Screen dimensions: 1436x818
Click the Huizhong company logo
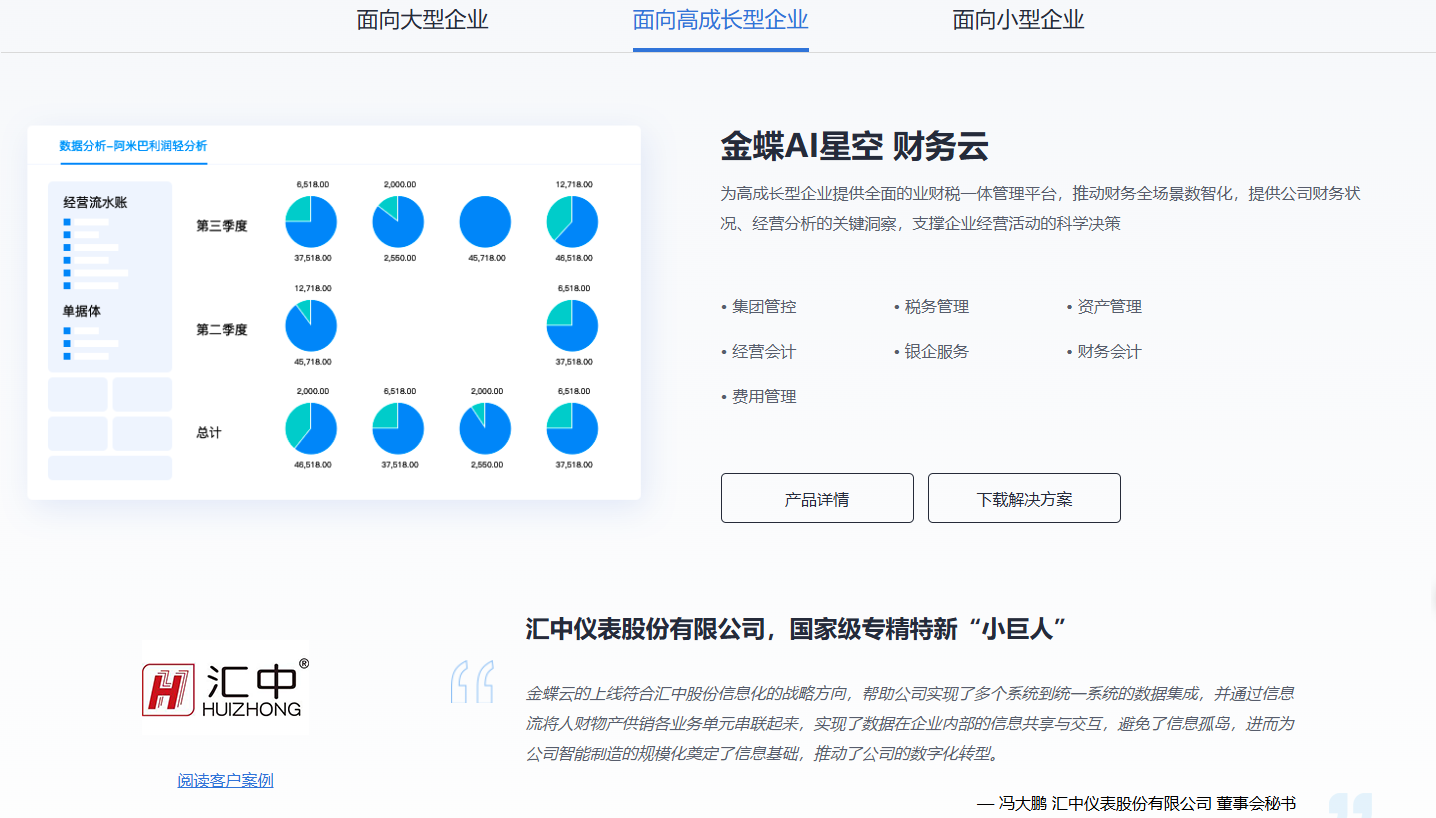[x=225, y=688]
